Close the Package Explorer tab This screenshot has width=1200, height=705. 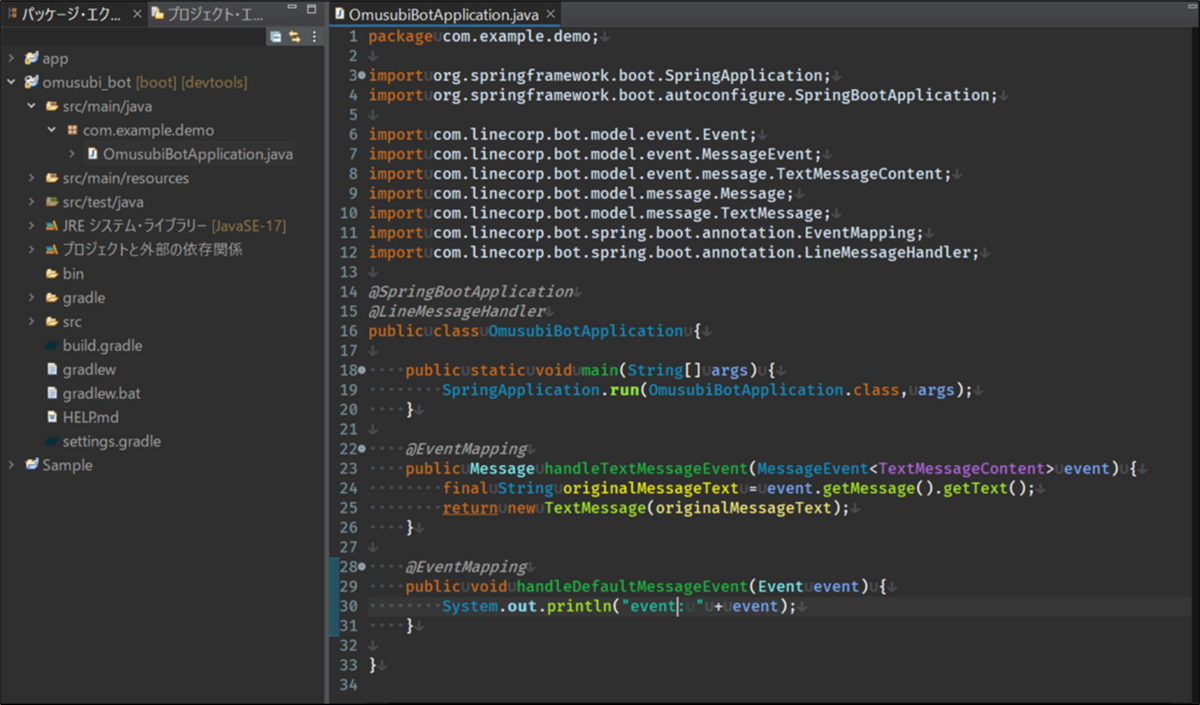click(x=138, y=14)
